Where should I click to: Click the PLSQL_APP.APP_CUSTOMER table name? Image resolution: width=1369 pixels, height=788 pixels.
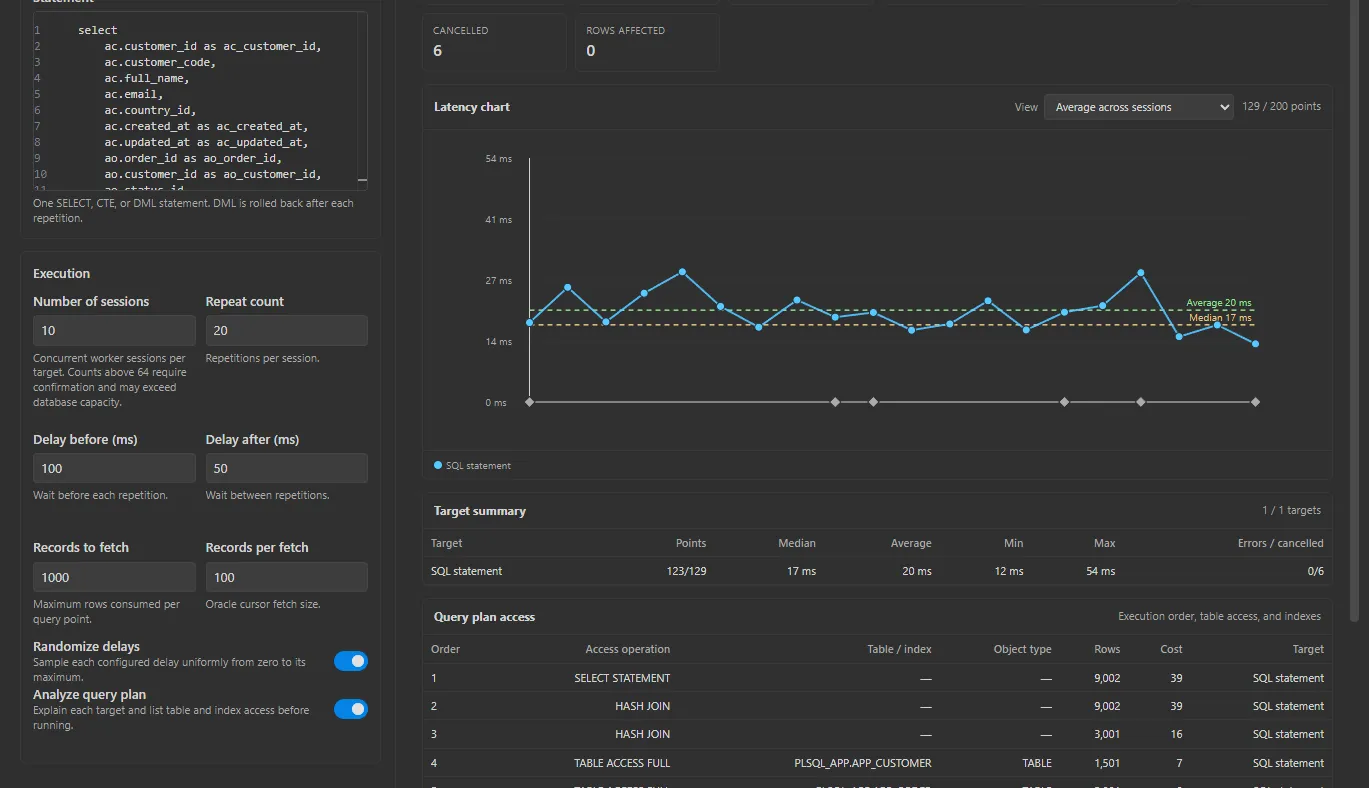[863, 763]
